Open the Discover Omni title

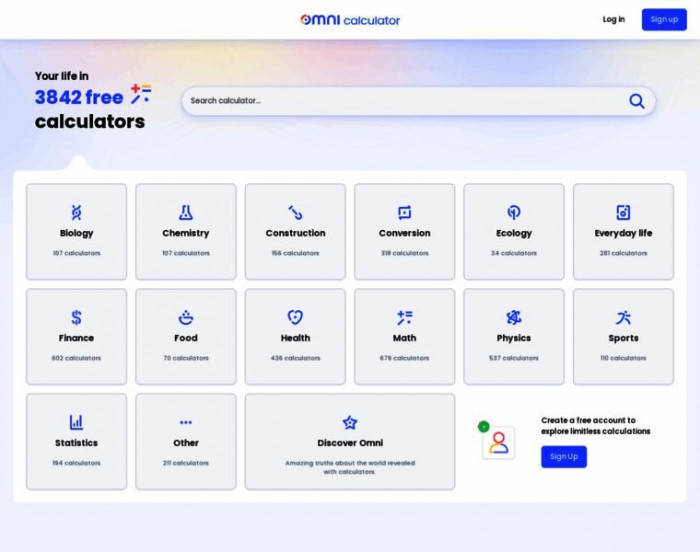click(350, 443)
